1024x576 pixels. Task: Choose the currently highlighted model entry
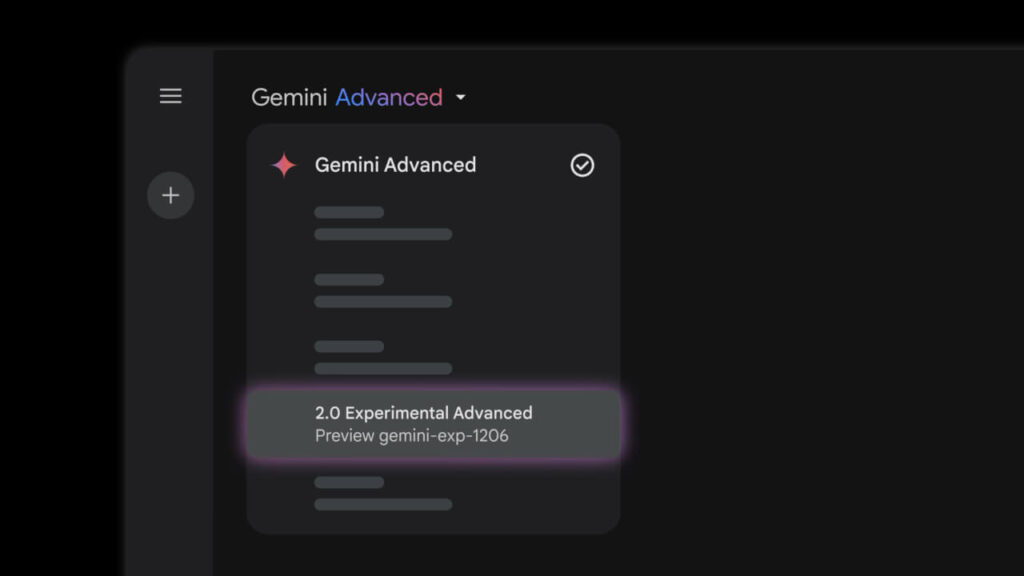click(424, 423)
